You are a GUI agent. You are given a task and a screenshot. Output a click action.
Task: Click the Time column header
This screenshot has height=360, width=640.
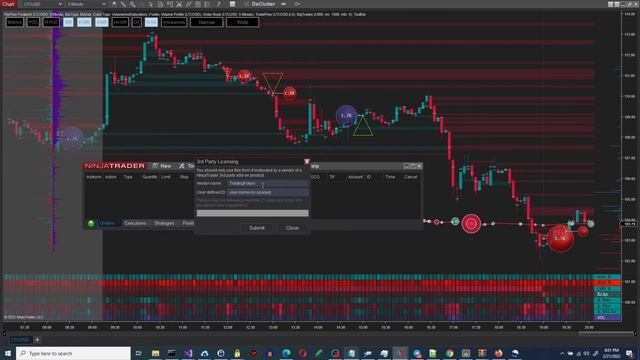point(390,177)
